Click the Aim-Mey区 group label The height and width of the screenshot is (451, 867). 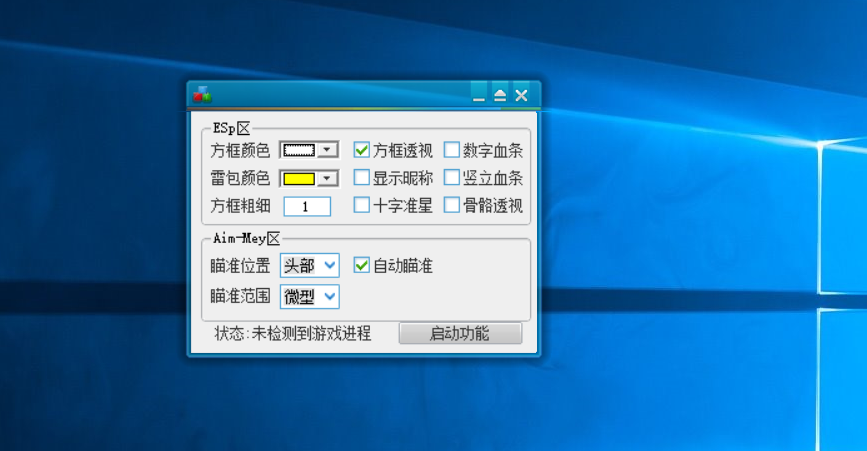tap(247, 238)
